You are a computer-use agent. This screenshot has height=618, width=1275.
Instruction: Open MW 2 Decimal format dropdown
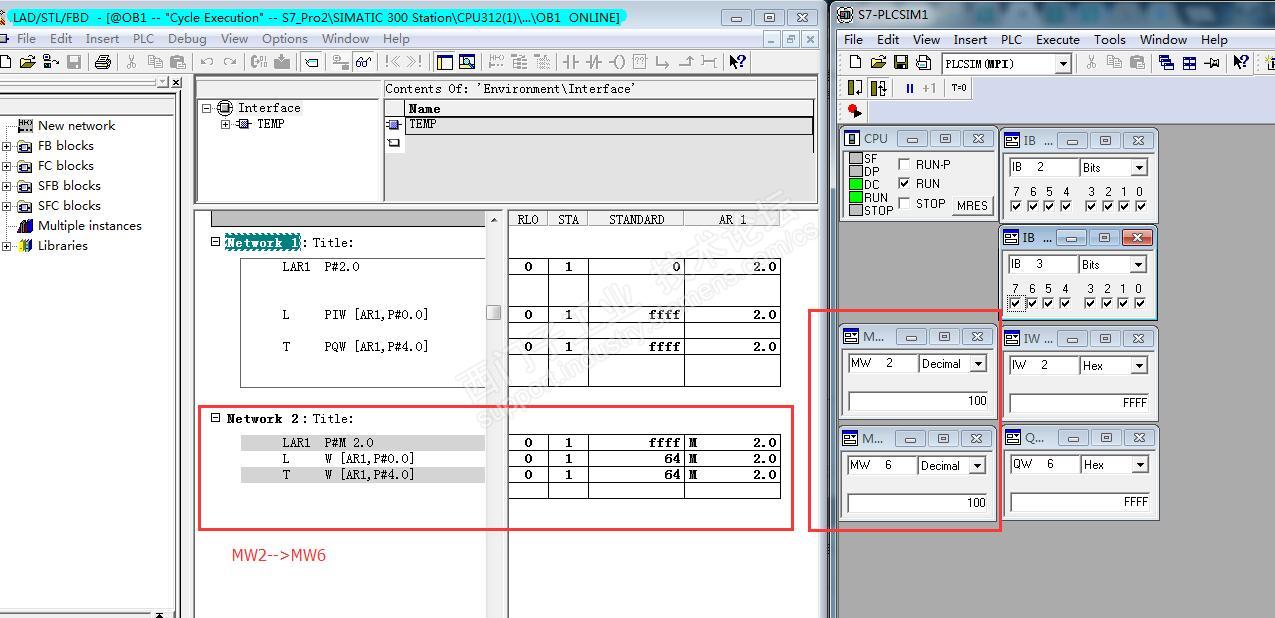[x=978, y=364]
